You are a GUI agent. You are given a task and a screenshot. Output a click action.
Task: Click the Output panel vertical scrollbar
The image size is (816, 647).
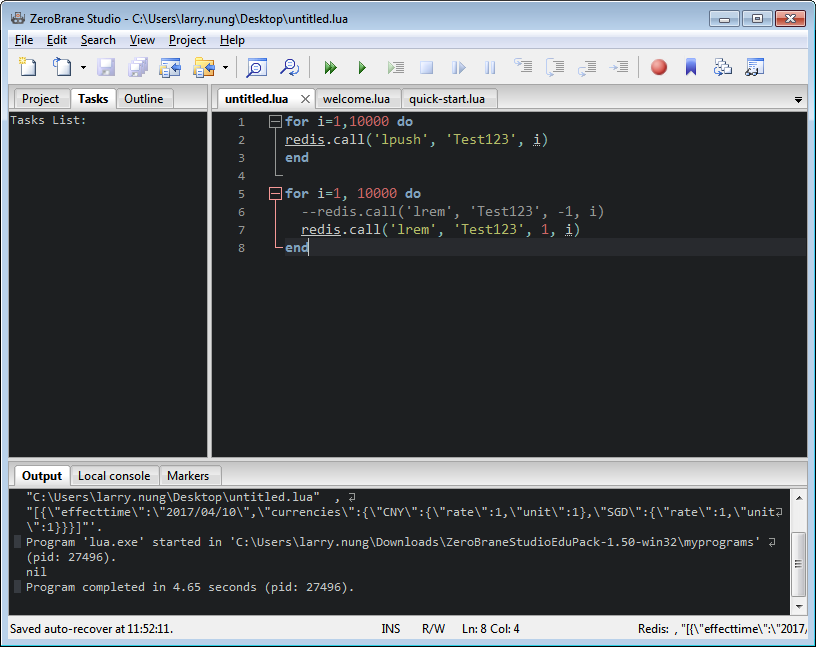pyautogui.click(x=798, y=552)
